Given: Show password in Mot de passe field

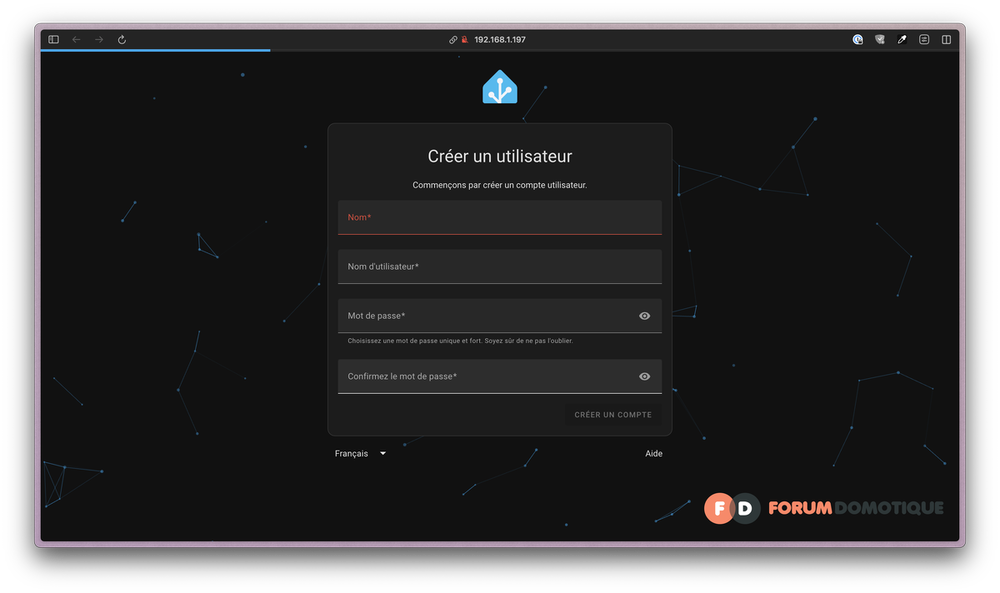Looking at the screenshot, I should click(645, 316).
